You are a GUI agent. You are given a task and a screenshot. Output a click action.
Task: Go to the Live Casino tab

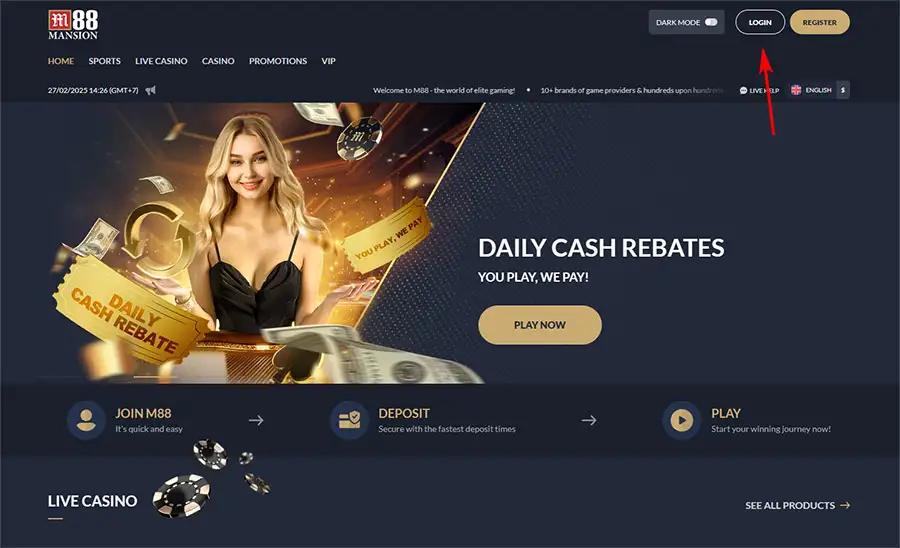click(161, 61)
